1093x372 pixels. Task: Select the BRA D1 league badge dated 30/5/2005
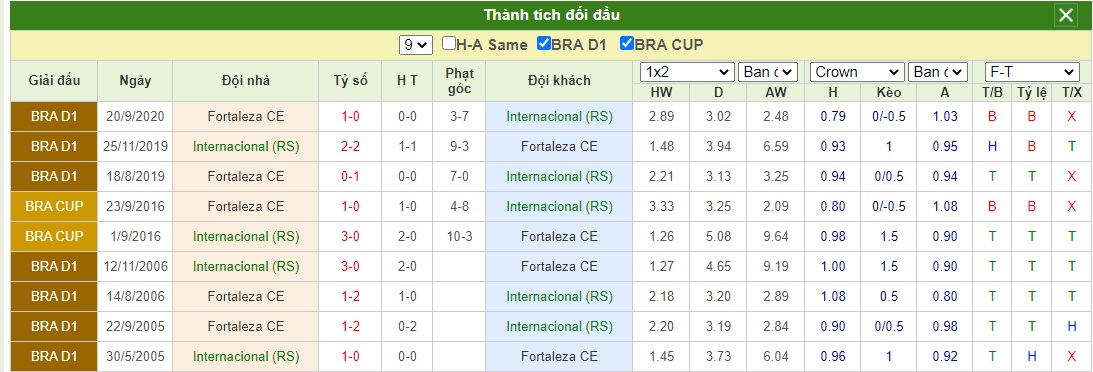tap(54, 356)
